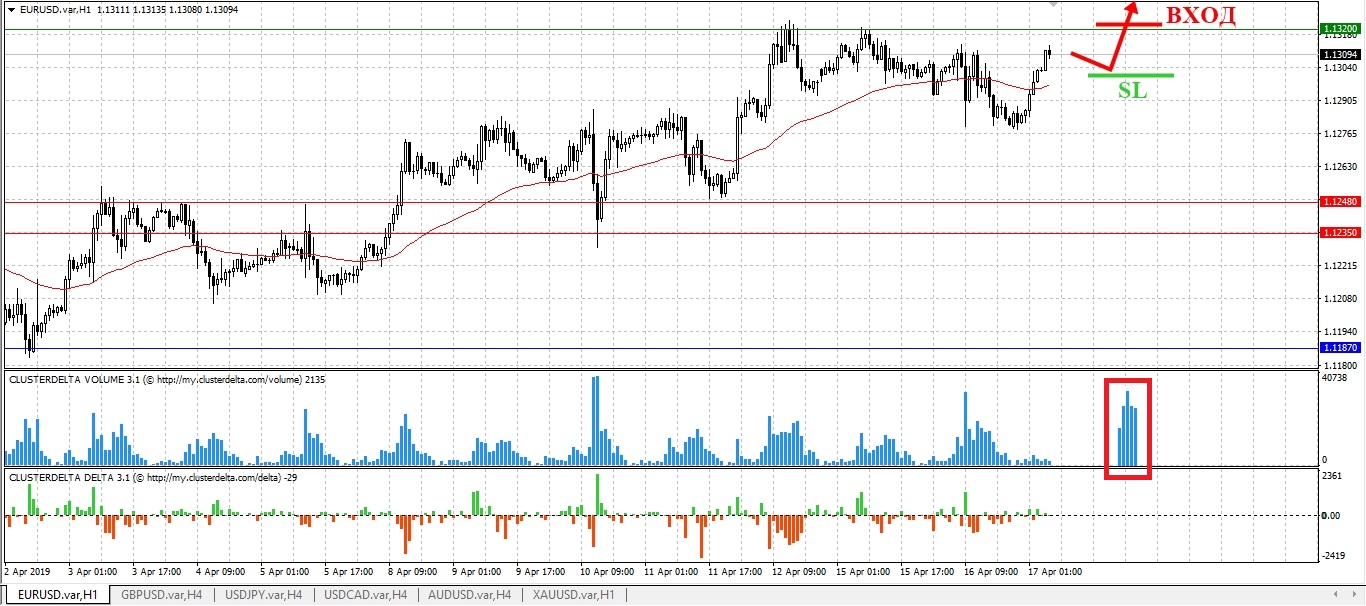
Task: Select the AUDUSD.var,H4 chart tab
Action: pyautogui.click(x=469, y=595)
